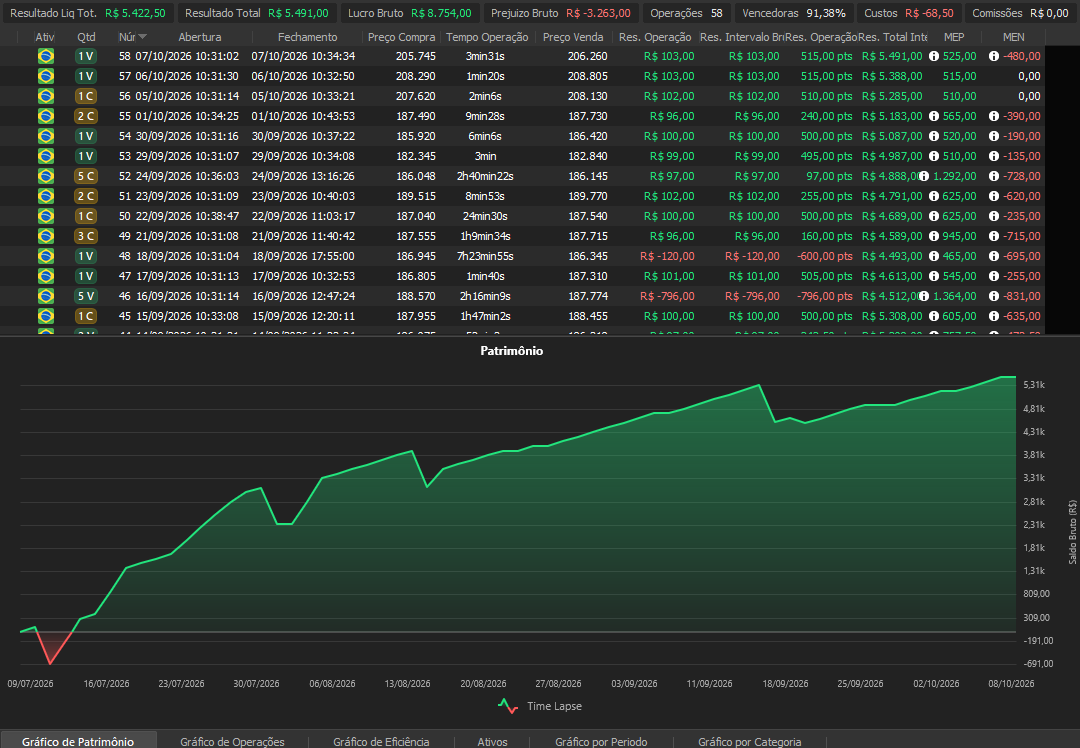Click the MEN info icon beside -635,00
Image resolution: width=1080 pixels, height=748 pixels.
[x=994, y=316]
